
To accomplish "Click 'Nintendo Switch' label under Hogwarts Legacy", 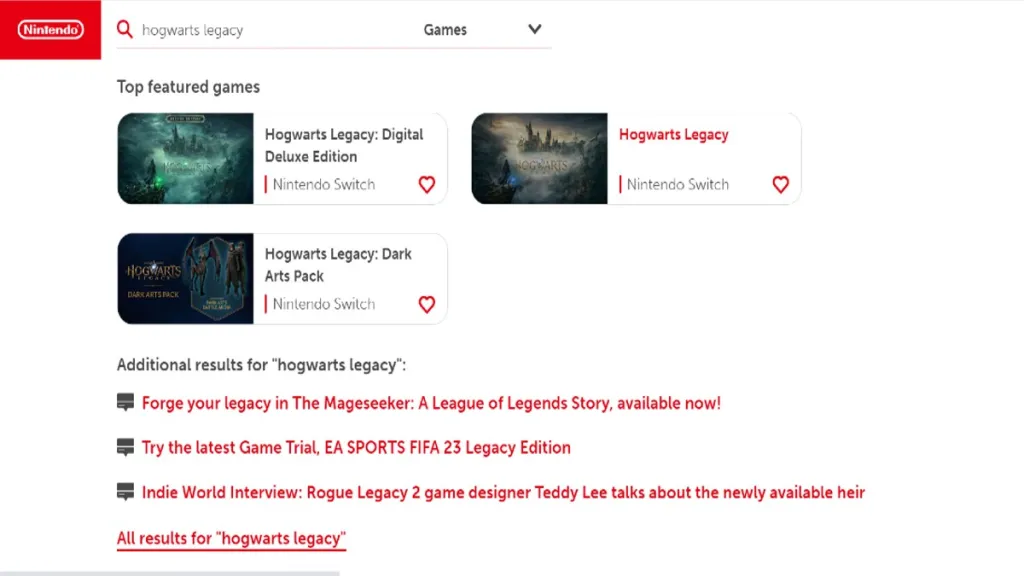I will (x=678, y=185).
